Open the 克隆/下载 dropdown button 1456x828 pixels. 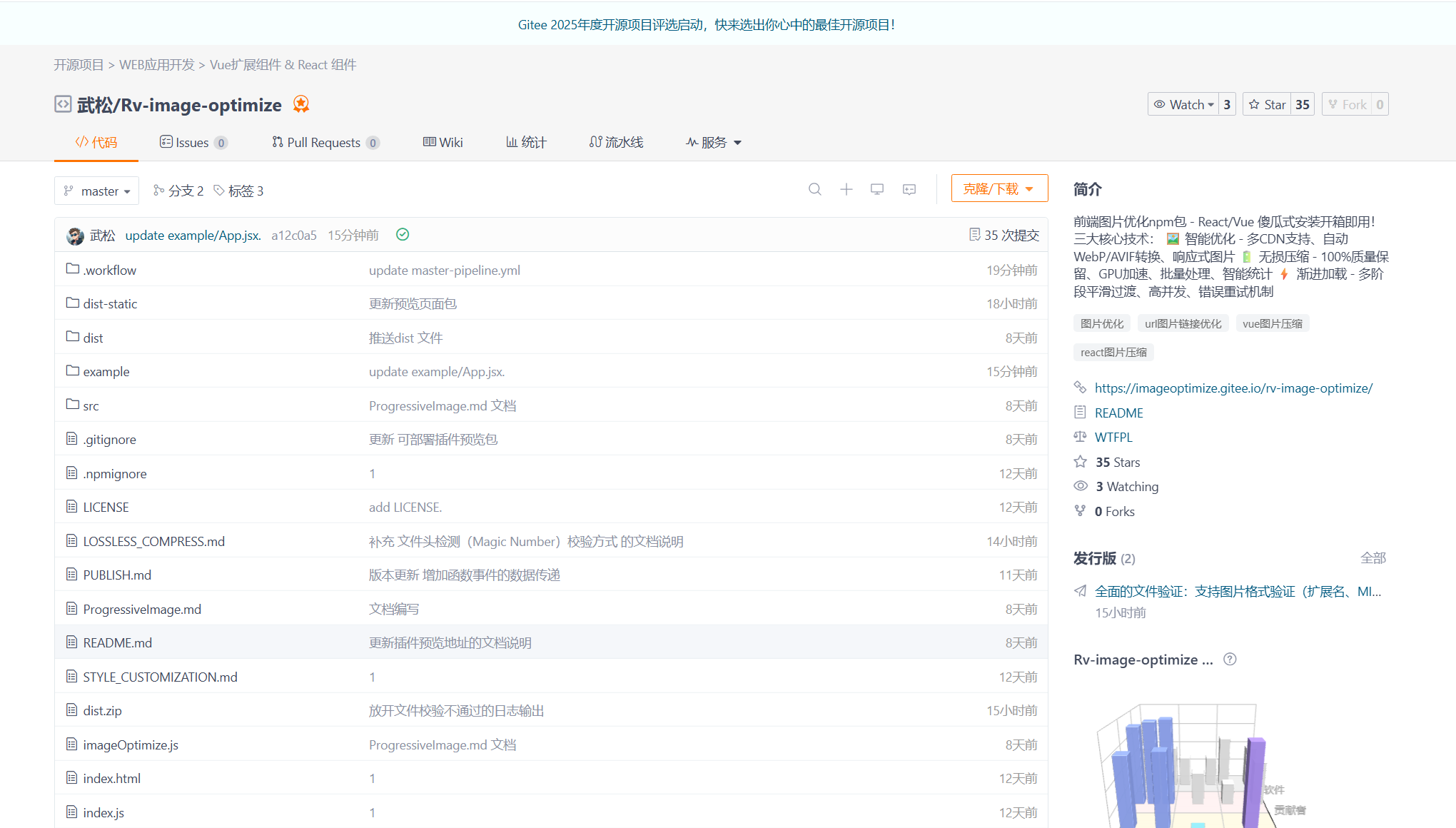[999, 188]
